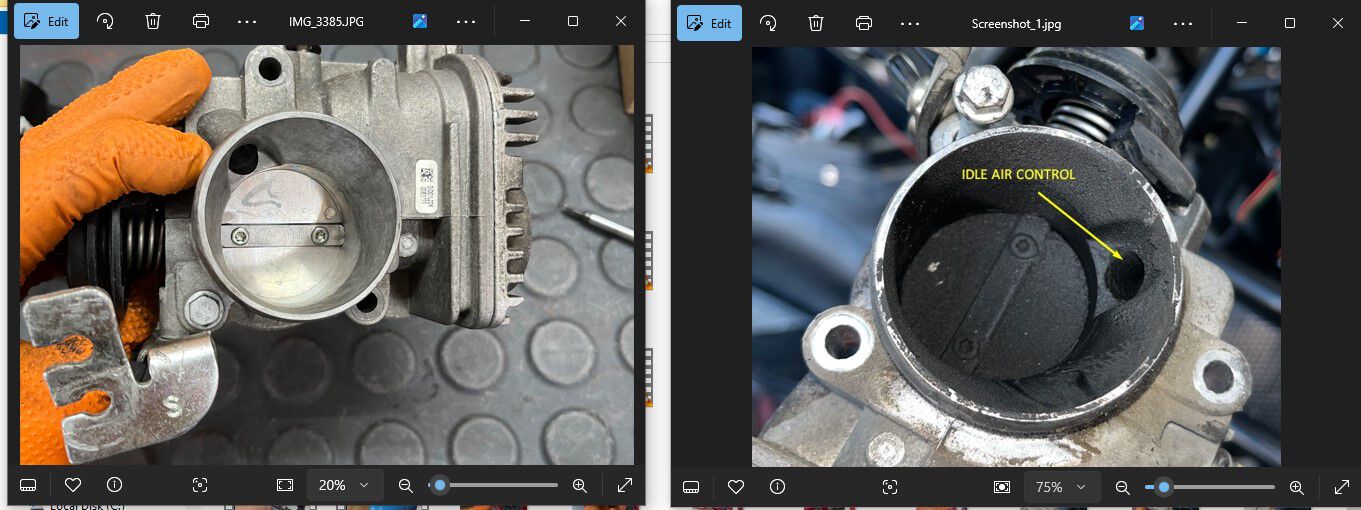Click the trash icon in Screenshot_1.jpg window

click(816, 23)
